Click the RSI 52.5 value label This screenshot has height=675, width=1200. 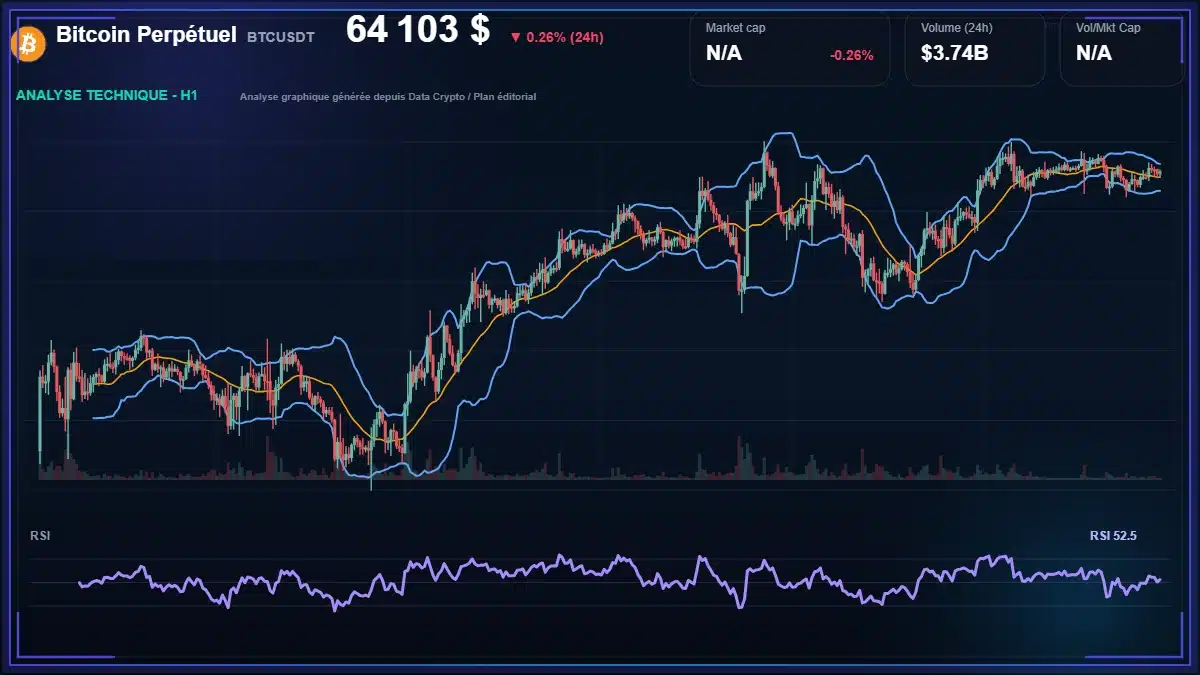pyautogui.click(x=1113, y=536)
